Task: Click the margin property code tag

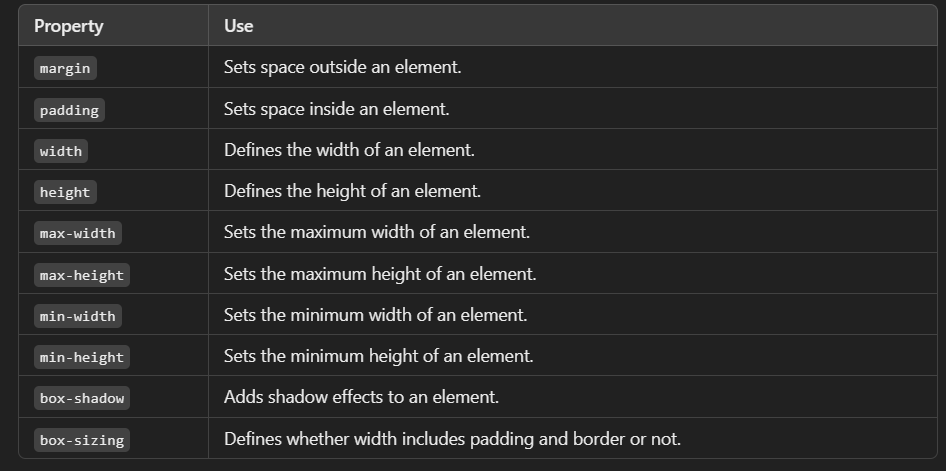Action: (65, 68)
